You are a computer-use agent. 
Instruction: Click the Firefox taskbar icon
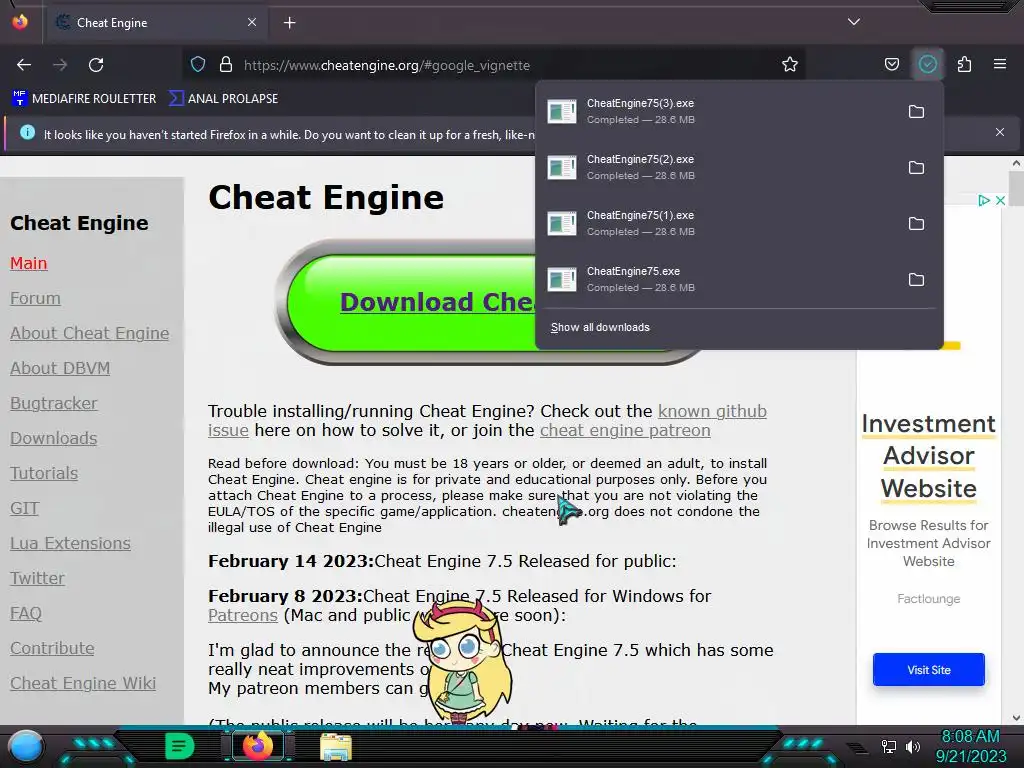tap(258, 746)
